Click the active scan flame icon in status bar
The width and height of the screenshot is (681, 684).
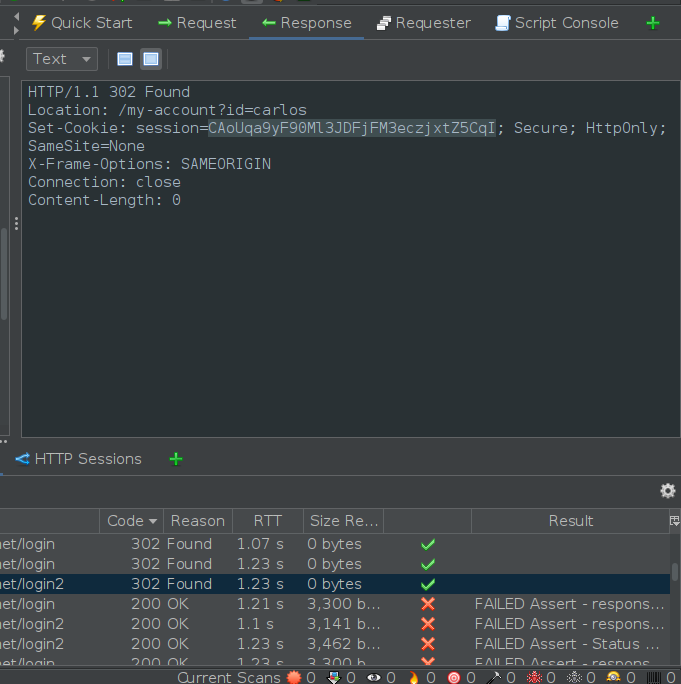[x=414, y=677]
